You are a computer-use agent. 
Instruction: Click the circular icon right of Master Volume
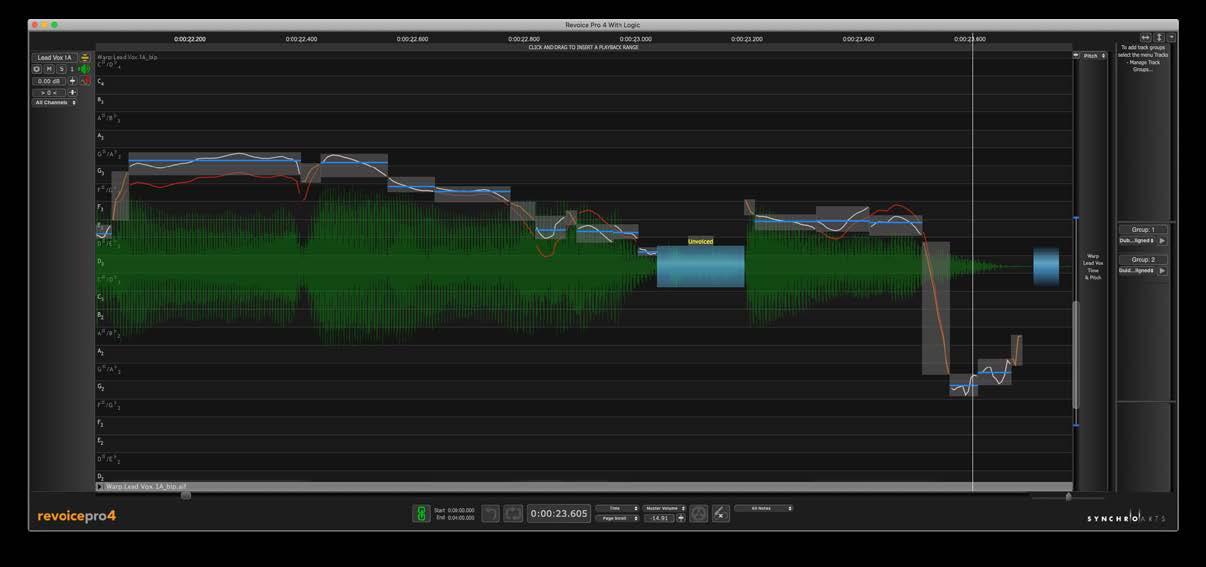(x=699, y=513)
